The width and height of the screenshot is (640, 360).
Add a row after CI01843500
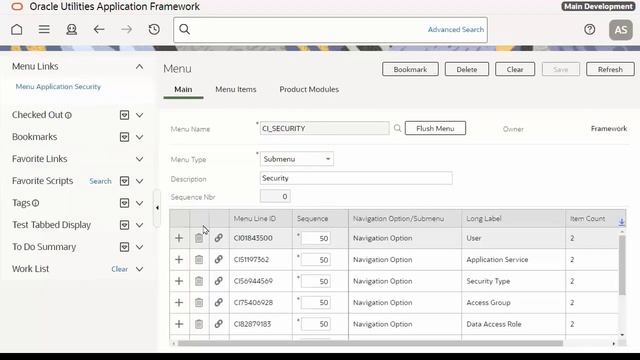[179, 238]
